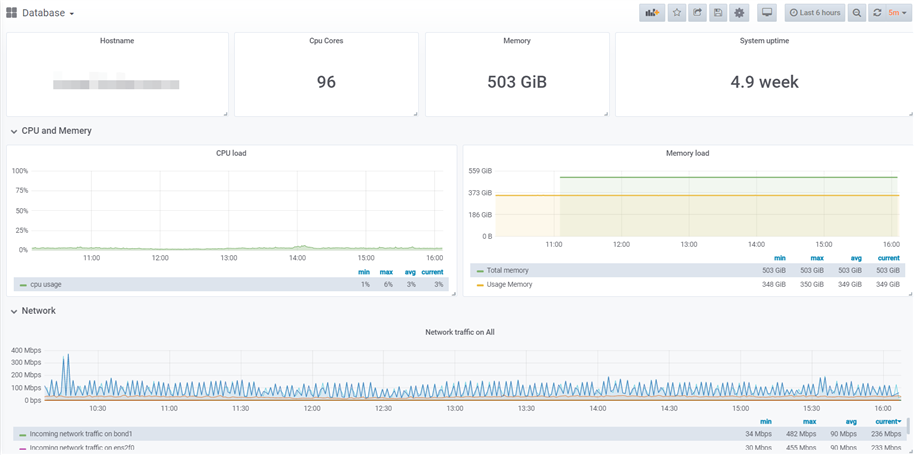This screenshot has height=455, width=914.
Task: Sort network legend by current column
Action: coord(888,421)
